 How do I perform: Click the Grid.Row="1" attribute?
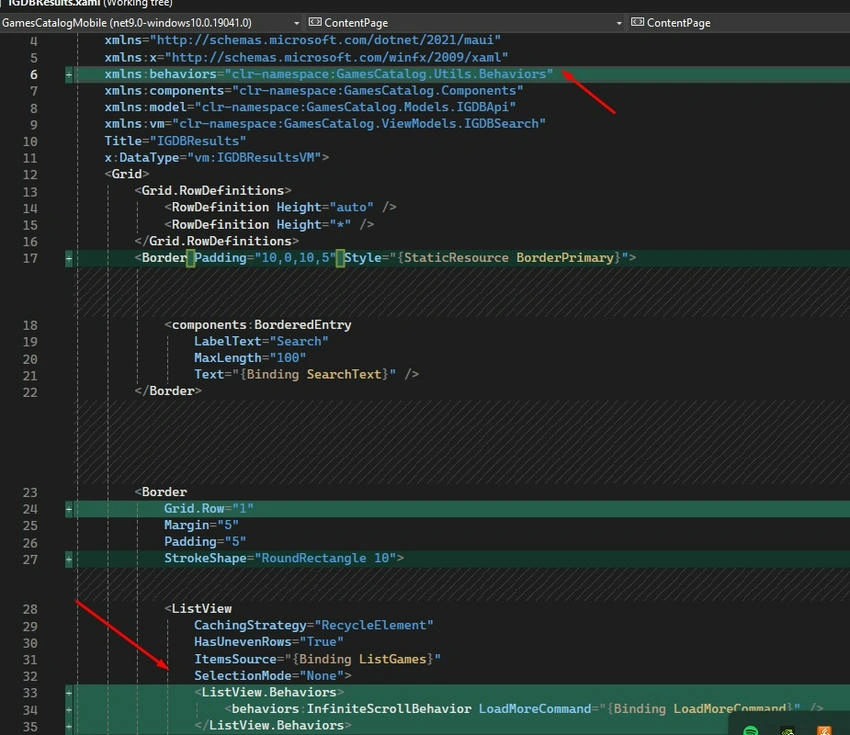[209, 508]
